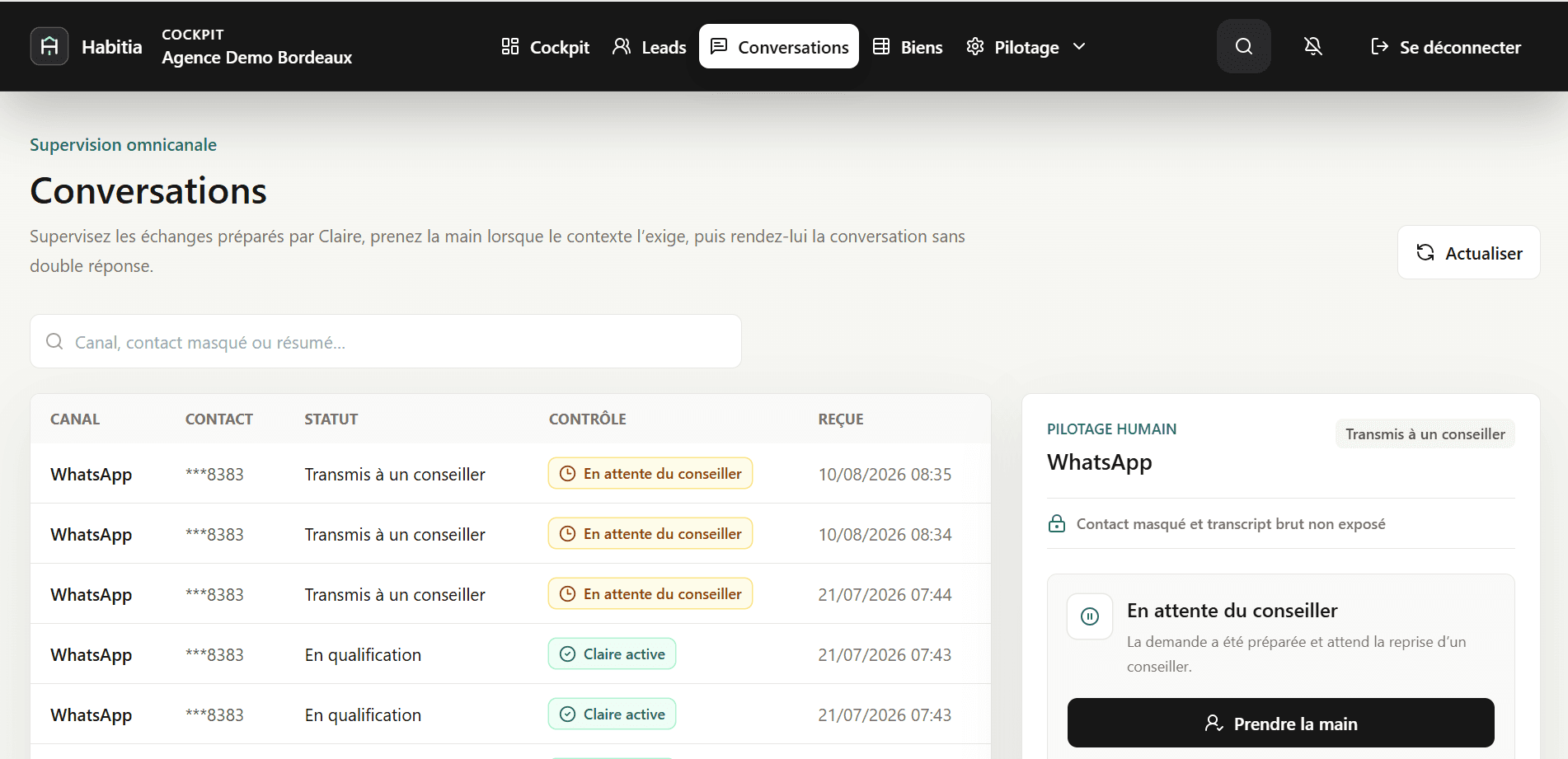Viewport: 1568px width, 759px height.
Task: Click the Conversations chat bubble icon
Action: point(719,46)
